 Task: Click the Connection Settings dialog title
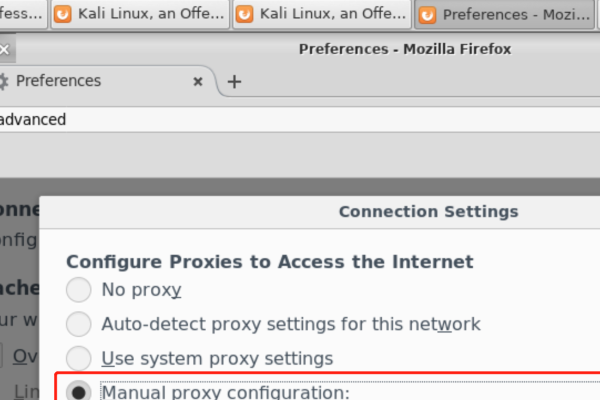pos(428,211)
